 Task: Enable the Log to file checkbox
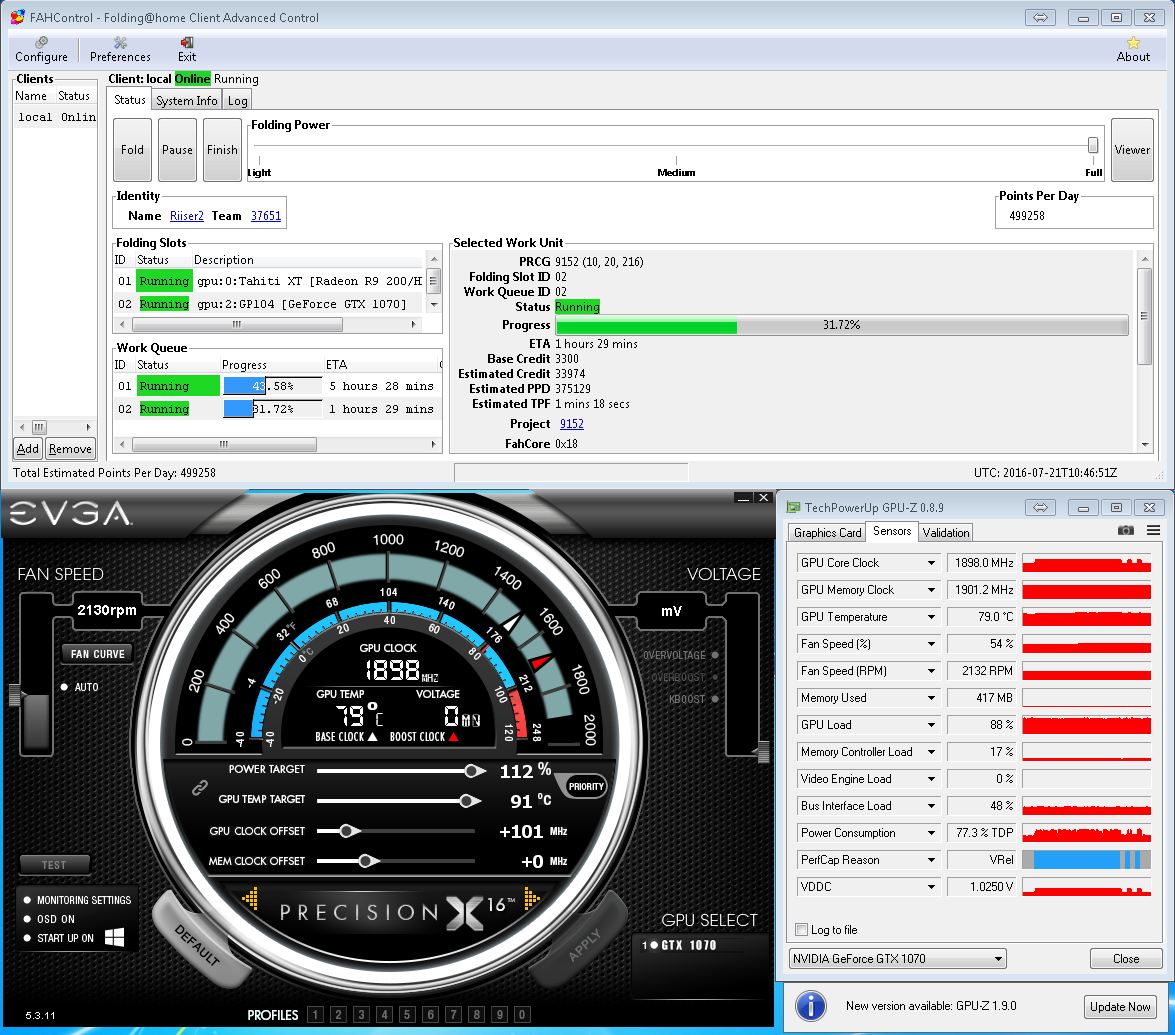(x=802, y=929)
